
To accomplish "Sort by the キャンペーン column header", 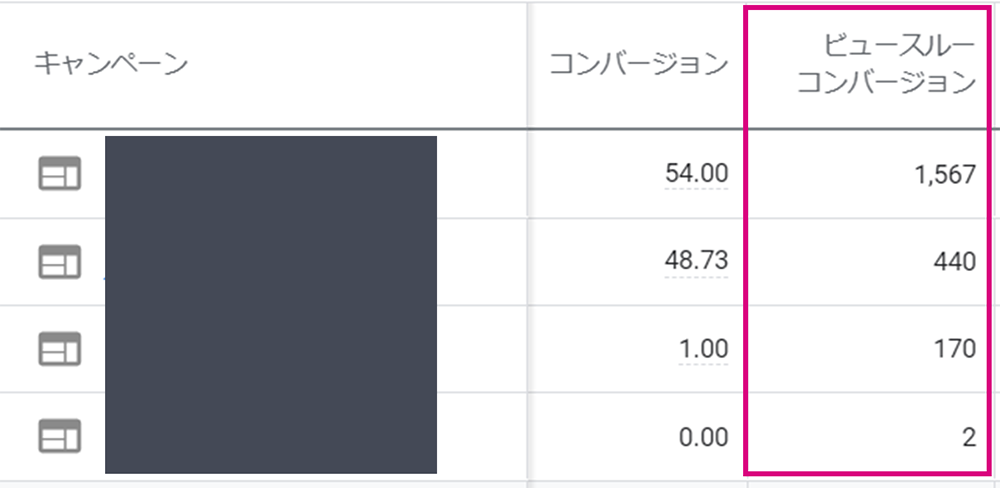I will [111, 64].
